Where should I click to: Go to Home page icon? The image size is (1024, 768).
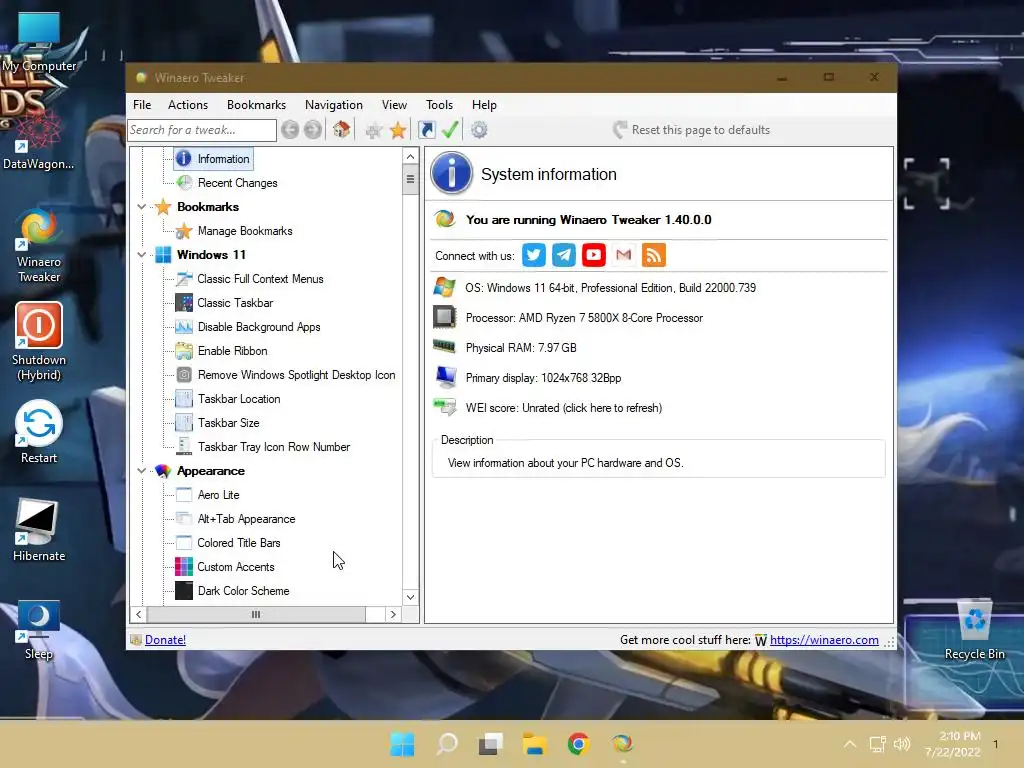pyautogui.click(x=342, y=129)
